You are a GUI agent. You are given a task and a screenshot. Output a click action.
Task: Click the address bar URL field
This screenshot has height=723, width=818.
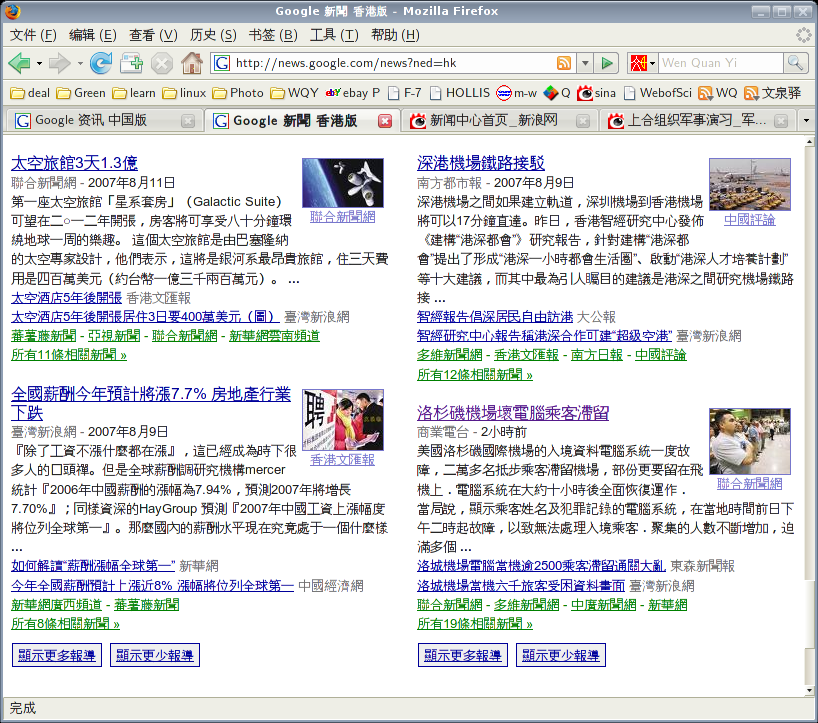click(394, 63)
